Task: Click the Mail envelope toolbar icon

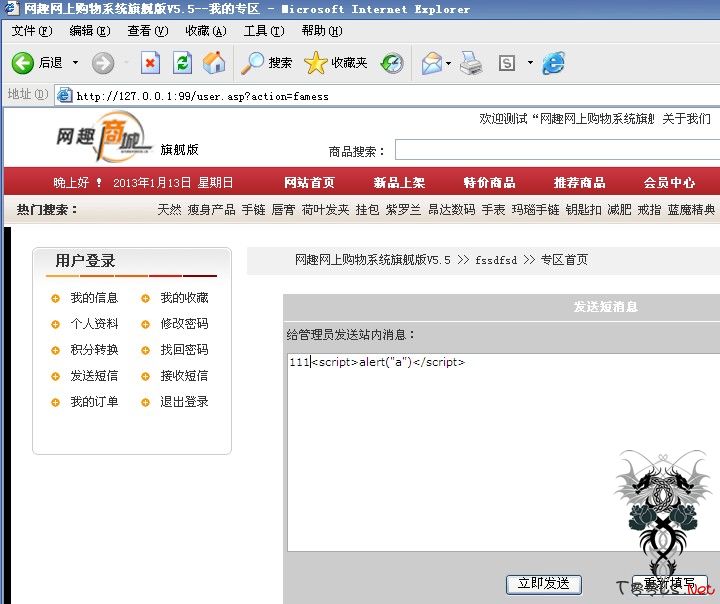Action: (432, 63)
